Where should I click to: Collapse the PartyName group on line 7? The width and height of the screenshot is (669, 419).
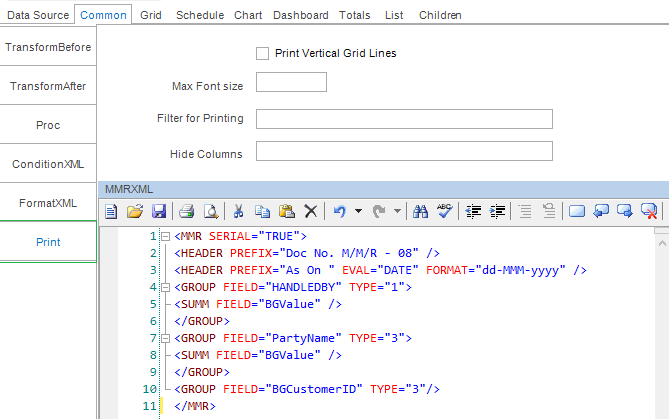click(x=166, y=339)
